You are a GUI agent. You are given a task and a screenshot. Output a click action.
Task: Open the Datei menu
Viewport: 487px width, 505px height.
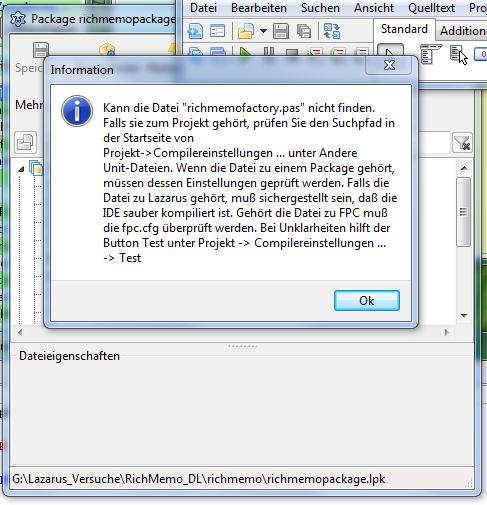pyautogui.click(x=203, y=8)
